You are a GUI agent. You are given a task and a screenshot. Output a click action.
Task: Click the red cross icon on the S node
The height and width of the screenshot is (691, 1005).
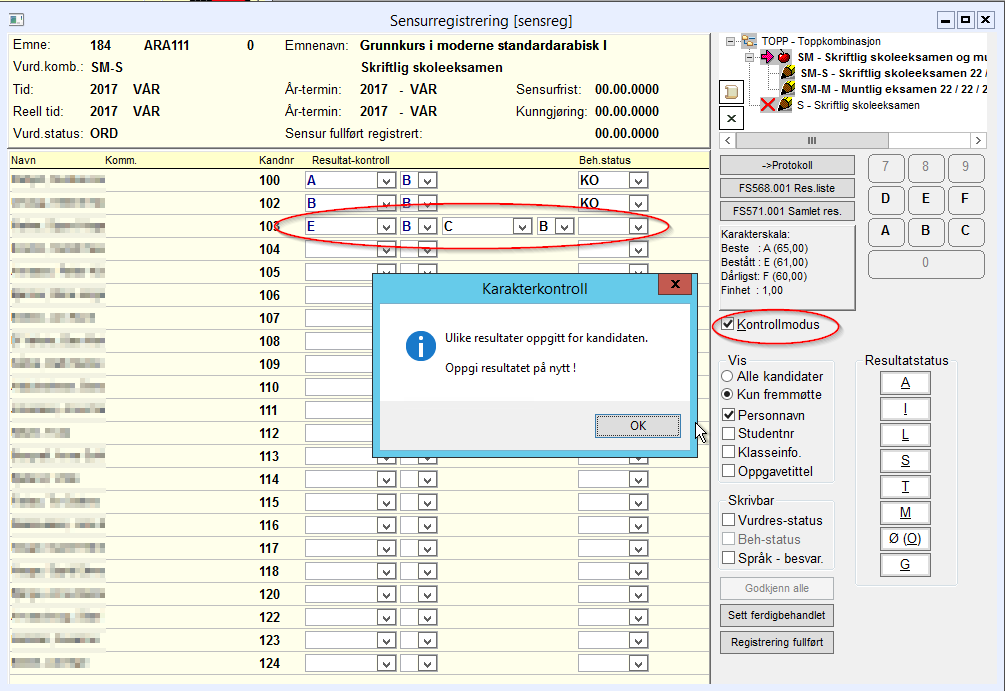click(x=768, y=105)
